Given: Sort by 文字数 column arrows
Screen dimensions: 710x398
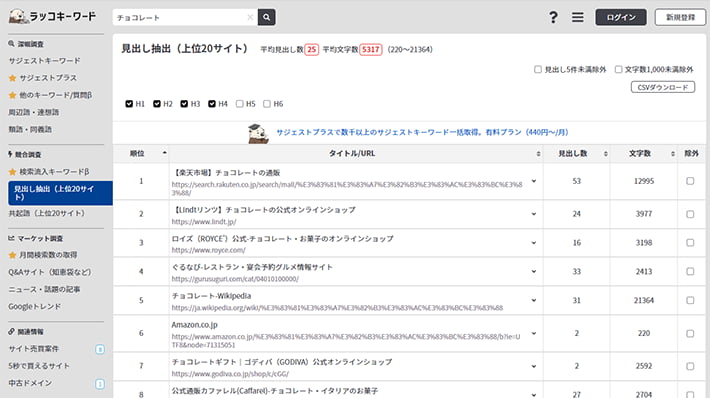Looking at the screenshot, I should click(672, 154).
